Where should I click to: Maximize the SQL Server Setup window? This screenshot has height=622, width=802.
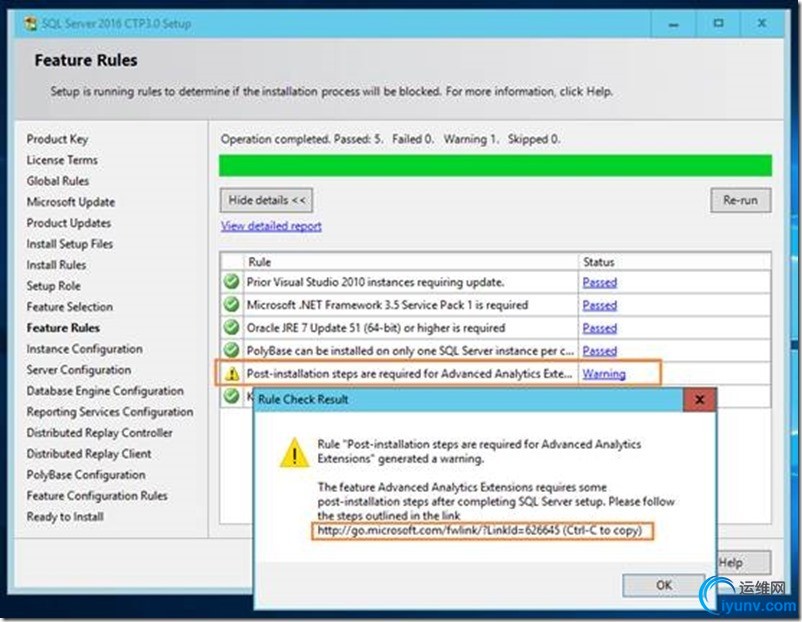718,24
